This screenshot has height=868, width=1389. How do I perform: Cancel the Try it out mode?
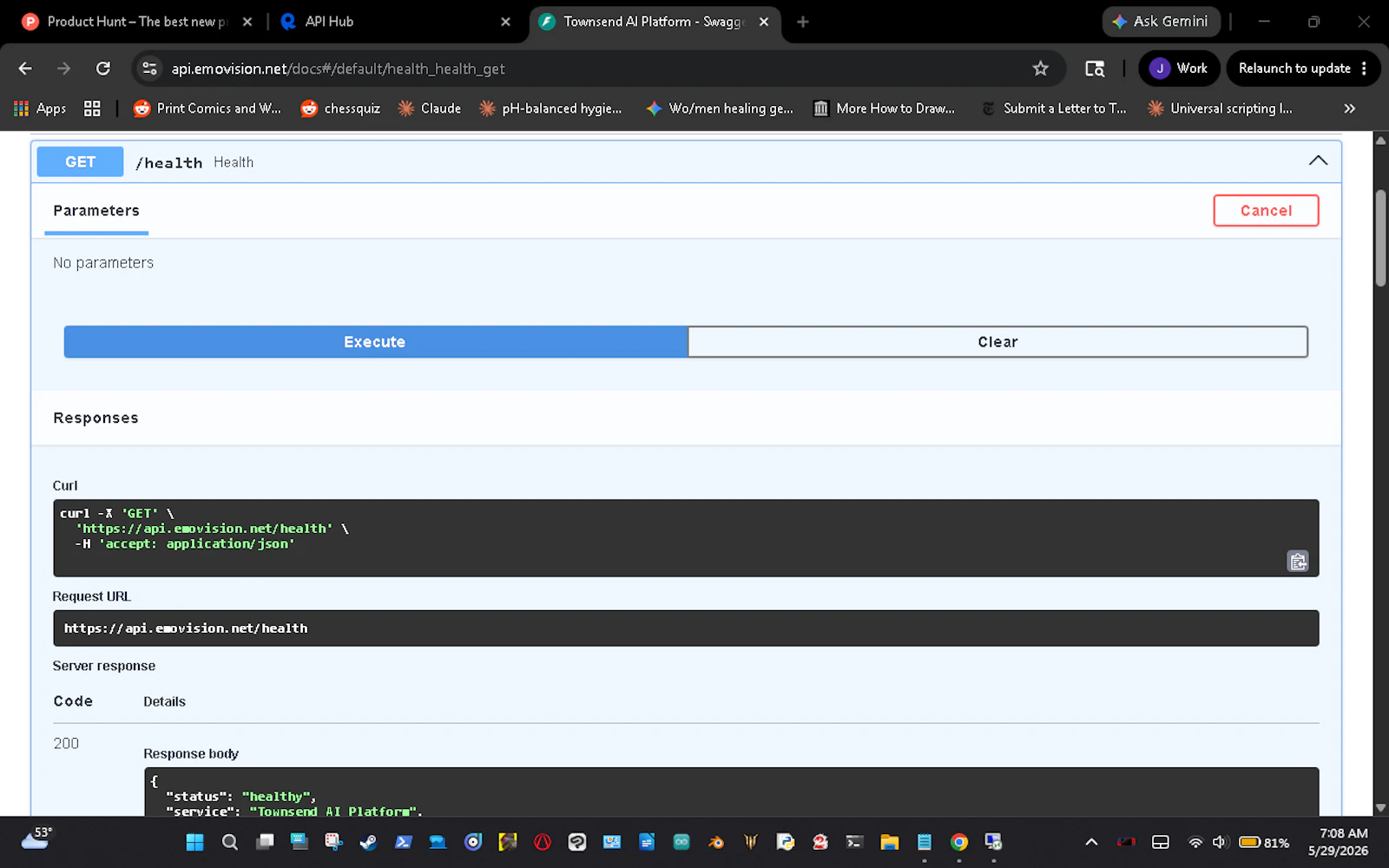(1266, 211)
